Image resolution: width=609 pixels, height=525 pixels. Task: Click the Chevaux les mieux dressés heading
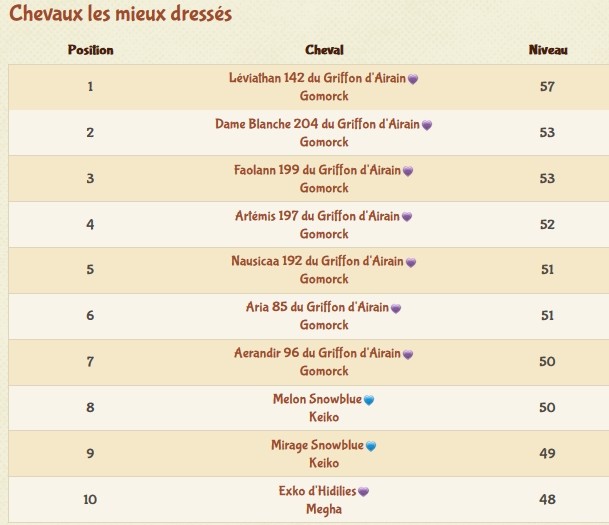120,14
